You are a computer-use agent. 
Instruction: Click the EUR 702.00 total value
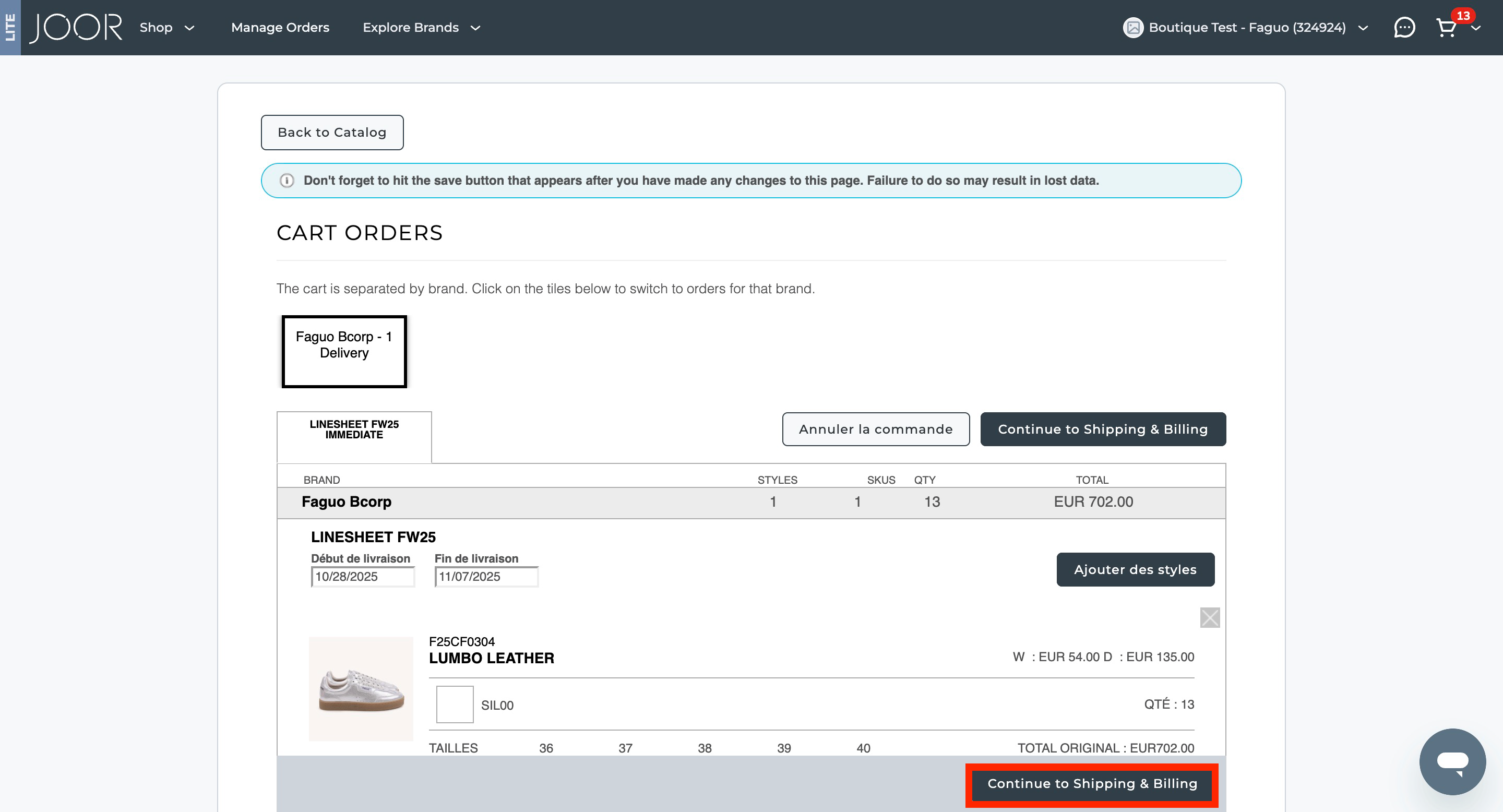[x=1093, y=502]
